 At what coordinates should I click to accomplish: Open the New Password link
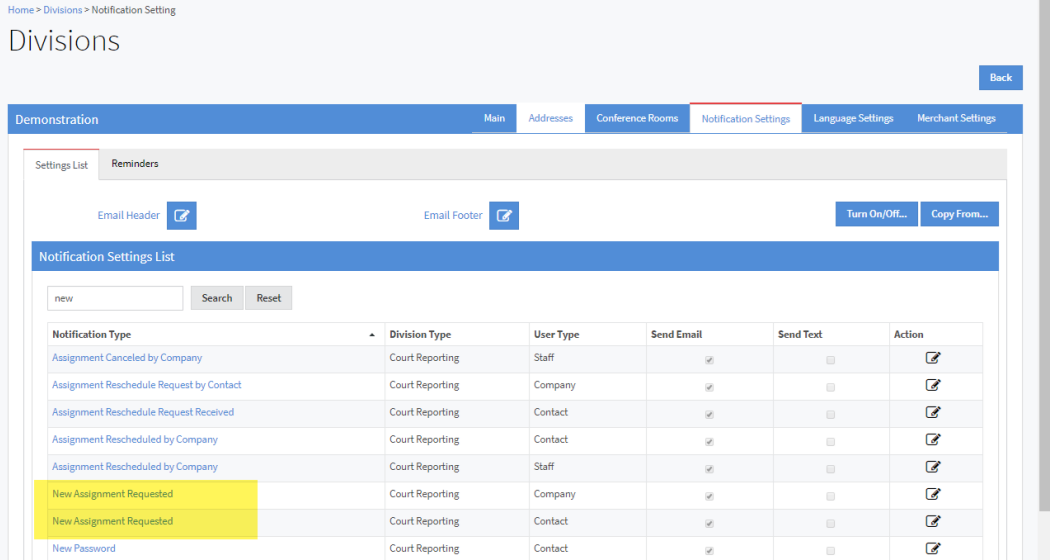[x=84, y=548]
